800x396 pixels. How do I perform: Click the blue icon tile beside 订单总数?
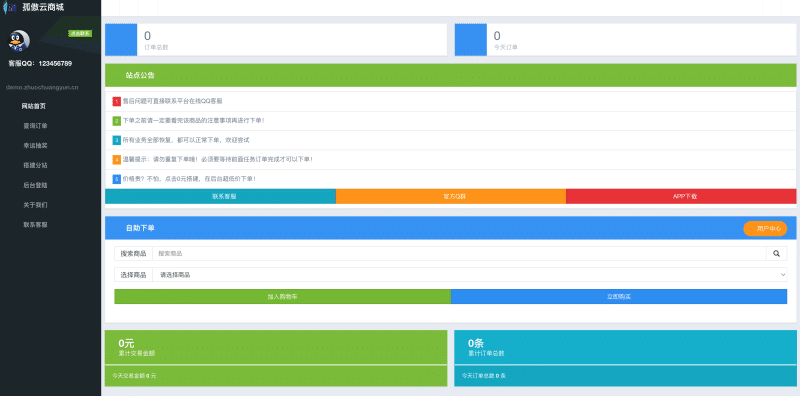pyautogui.click(x=121, y=40)
